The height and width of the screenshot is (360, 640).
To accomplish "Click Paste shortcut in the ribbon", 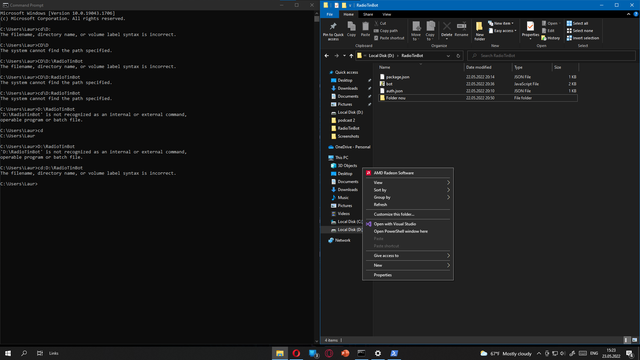I will point(389,38).
